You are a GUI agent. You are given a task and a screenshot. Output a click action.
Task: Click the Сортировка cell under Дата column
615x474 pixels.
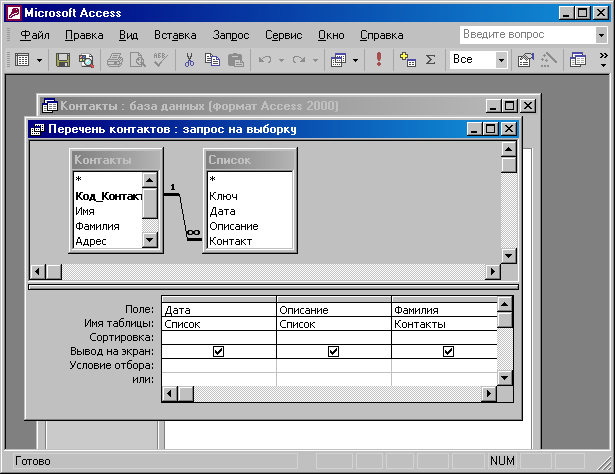pos(219,338)
